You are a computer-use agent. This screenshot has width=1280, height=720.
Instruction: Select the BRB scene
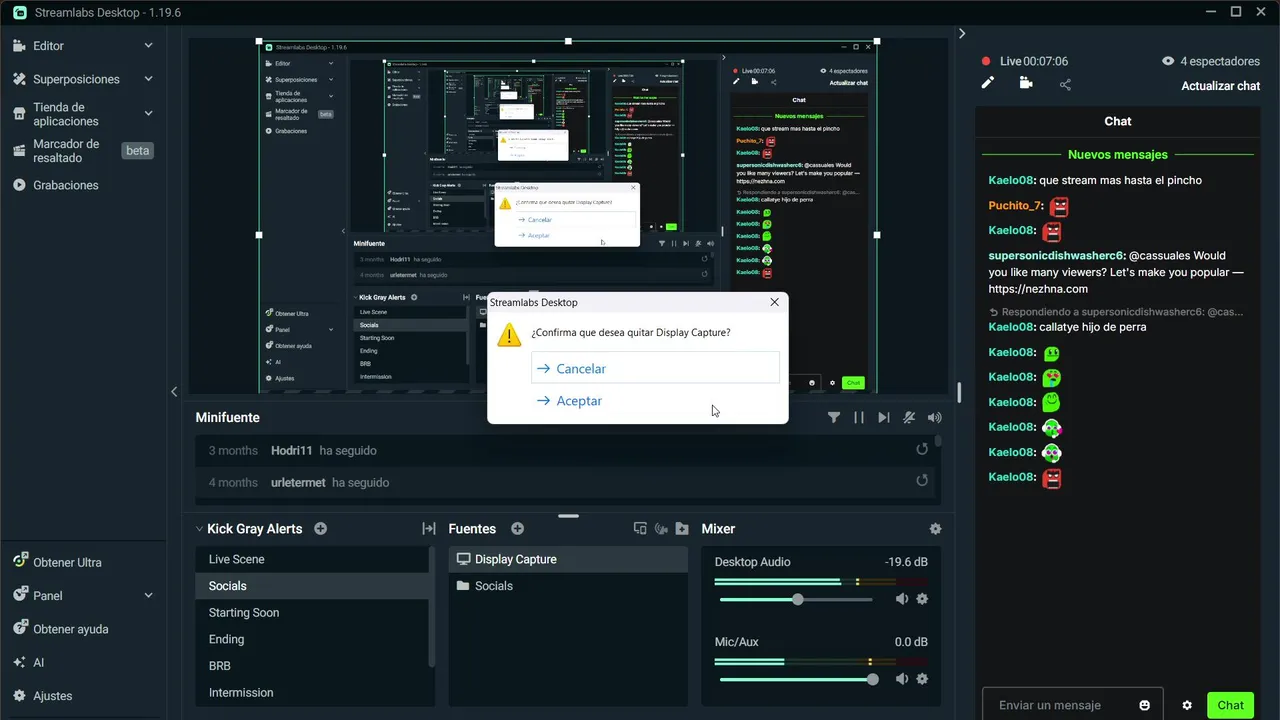point(312,666)
